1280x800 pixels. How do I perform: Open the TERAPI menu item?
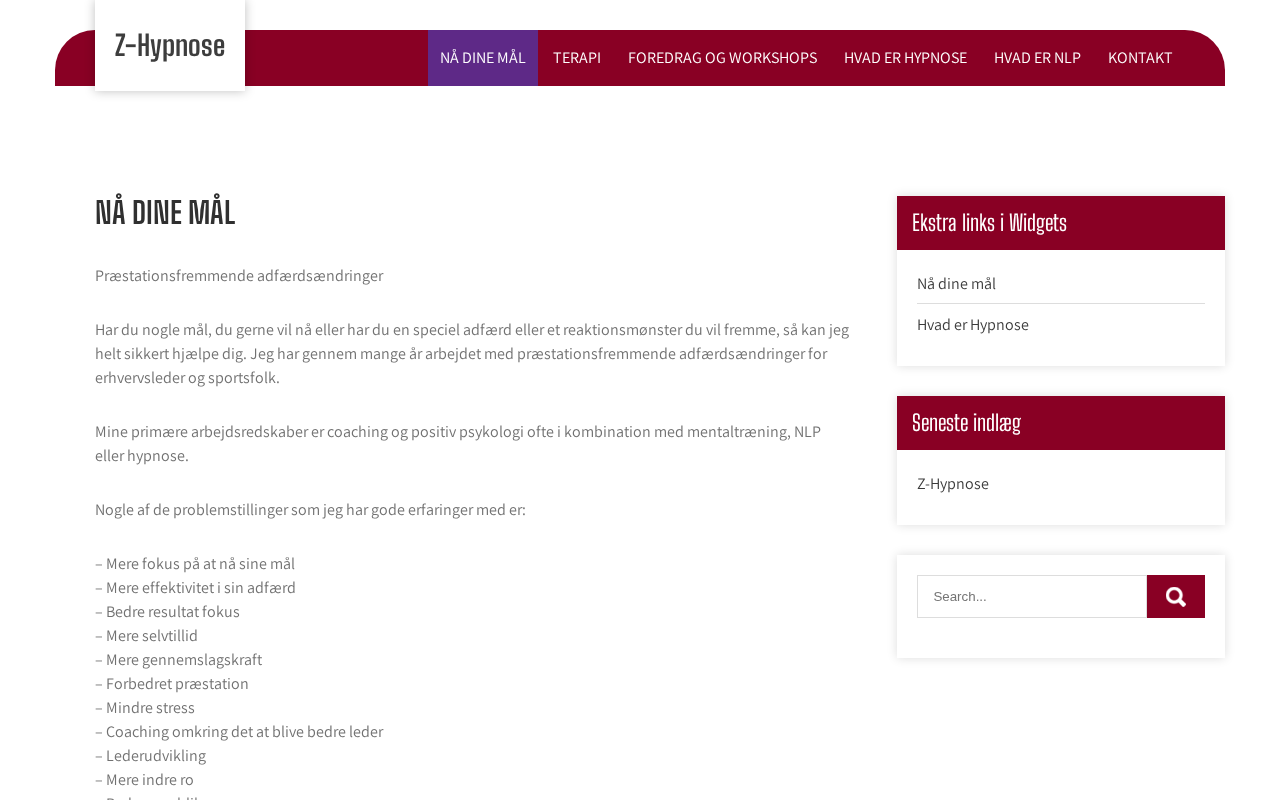(577, 58)
